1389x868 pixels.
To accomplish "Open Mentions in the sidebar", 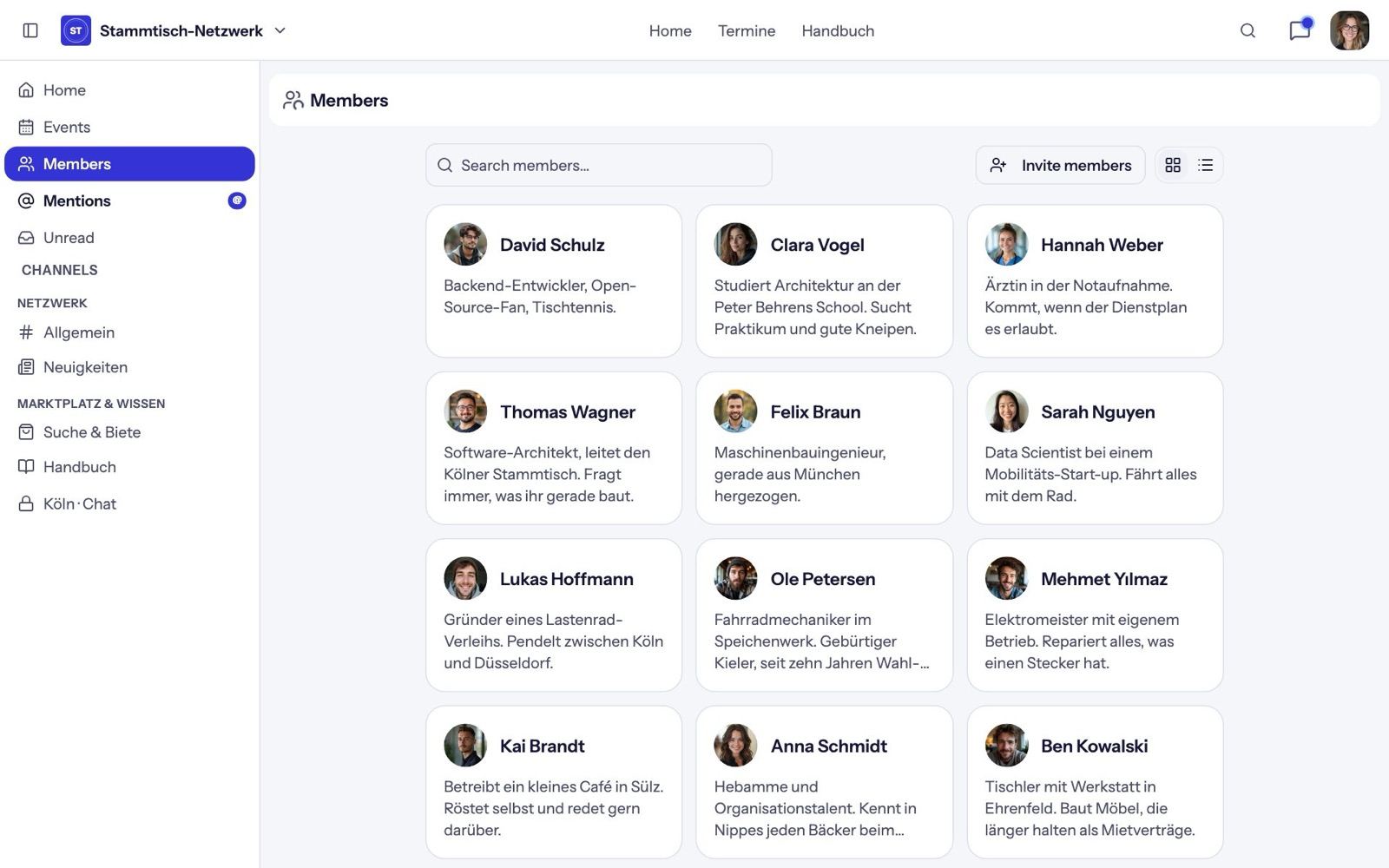I will pos(129,201).
